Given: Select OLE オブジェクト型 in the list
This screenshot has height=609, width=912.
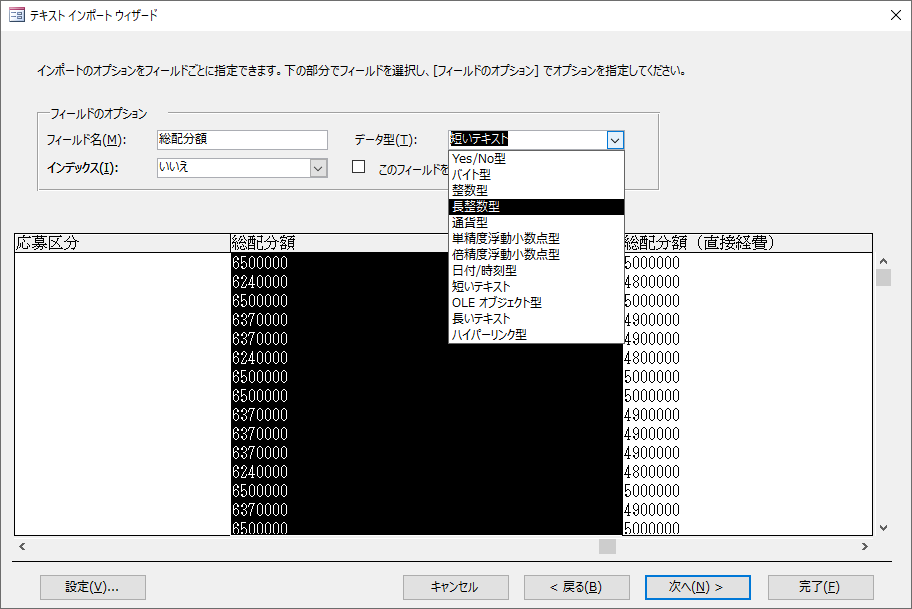Looking at the screenshot, I should 536,302.
